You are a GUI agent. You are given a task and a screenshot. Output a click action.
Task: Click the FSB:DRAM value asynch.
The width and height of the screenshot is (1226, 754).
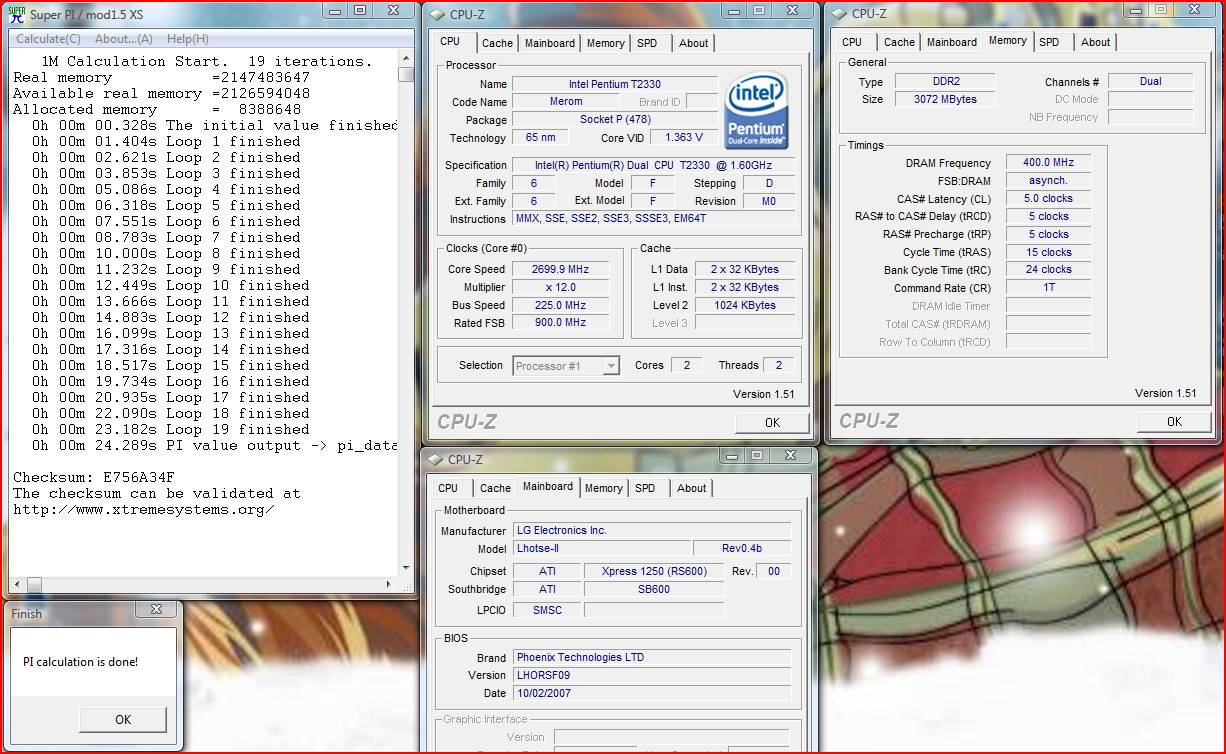click(1048, 180)
